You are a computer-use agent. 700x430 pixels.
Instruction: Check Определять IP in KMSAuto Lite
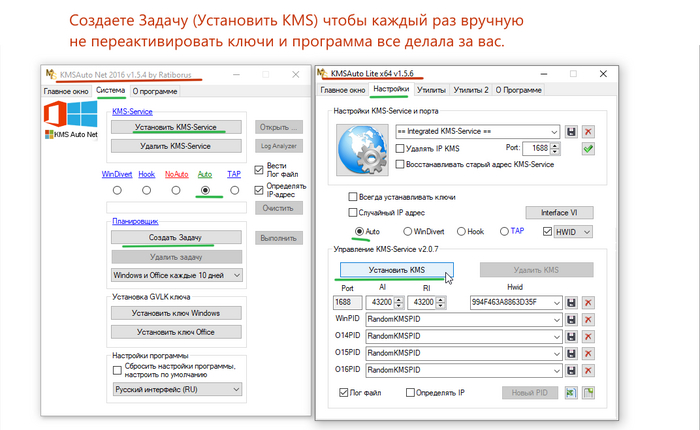coord(410,392)
